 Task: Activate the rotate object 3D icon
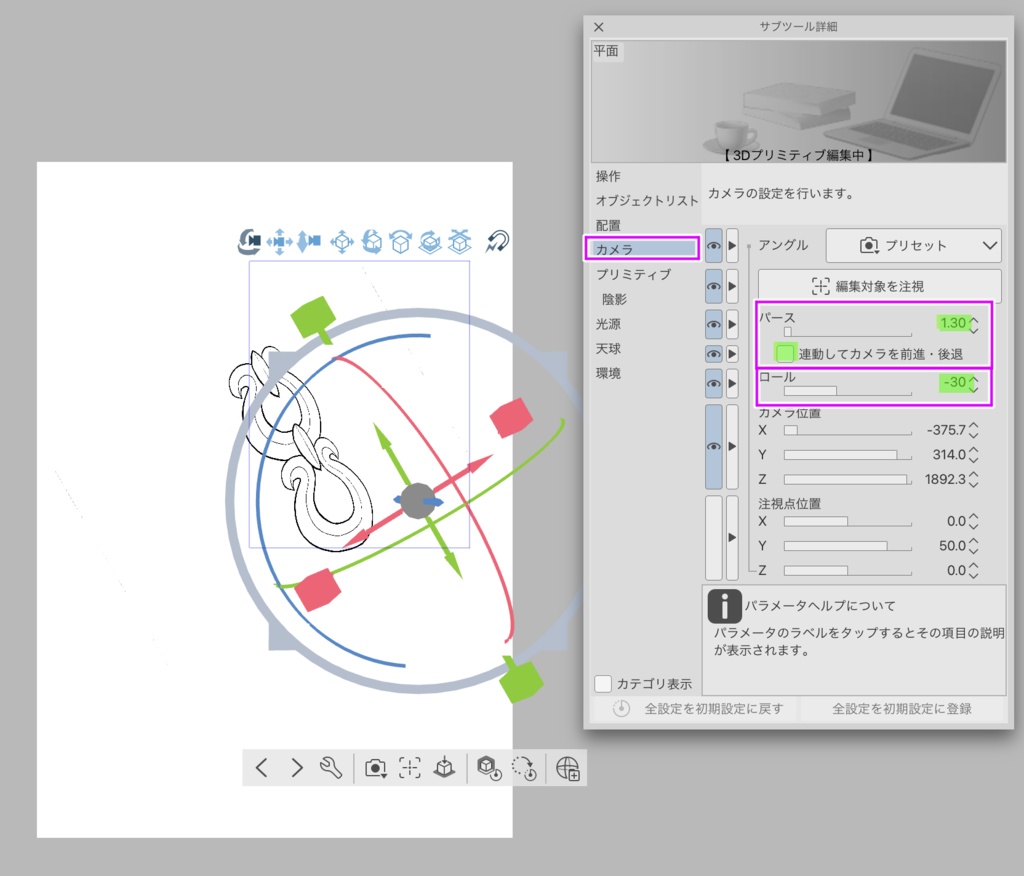point(372,241)
